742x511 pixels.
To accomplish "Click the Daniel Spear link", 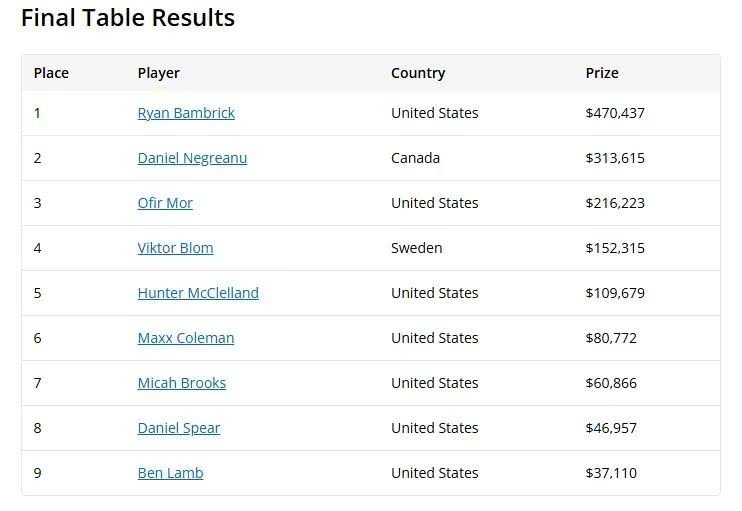I will [x=179, y=428].
